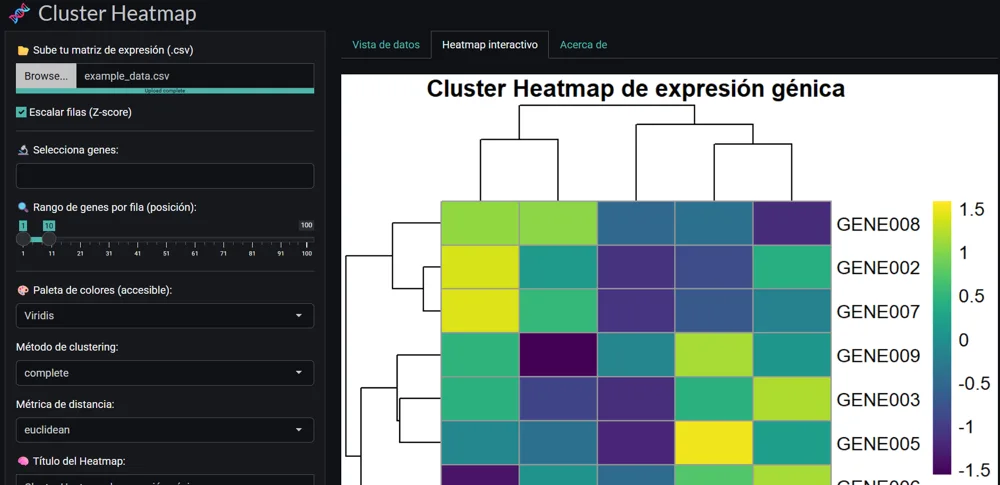
Task: Click the slider track near tick 51
Action: (166, 240)
